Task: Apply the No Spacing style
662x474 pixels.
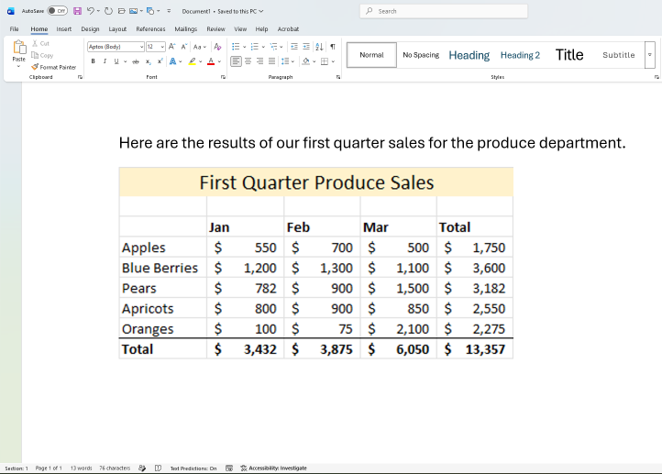Action: pyautogui.click(x=421, y=55)
